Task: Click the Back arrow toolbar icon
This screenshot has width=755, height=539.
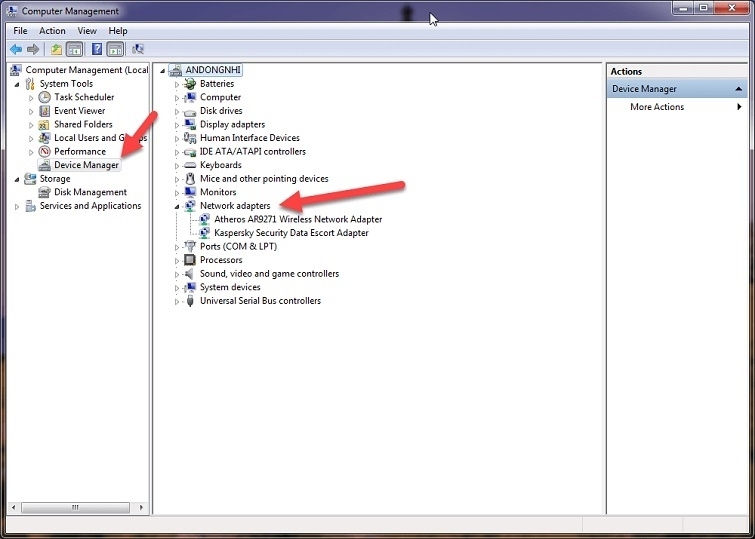Action: (x=16, y=49)
